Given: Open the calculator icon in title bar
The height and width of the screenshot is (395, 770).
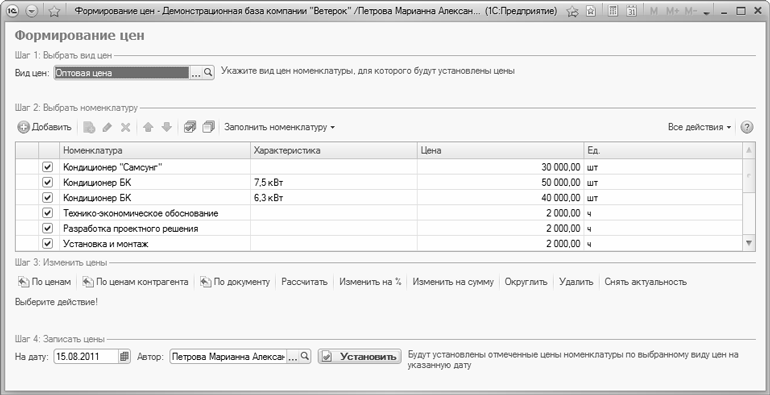Looking at the screenshot, I should (x=612, y=11).
